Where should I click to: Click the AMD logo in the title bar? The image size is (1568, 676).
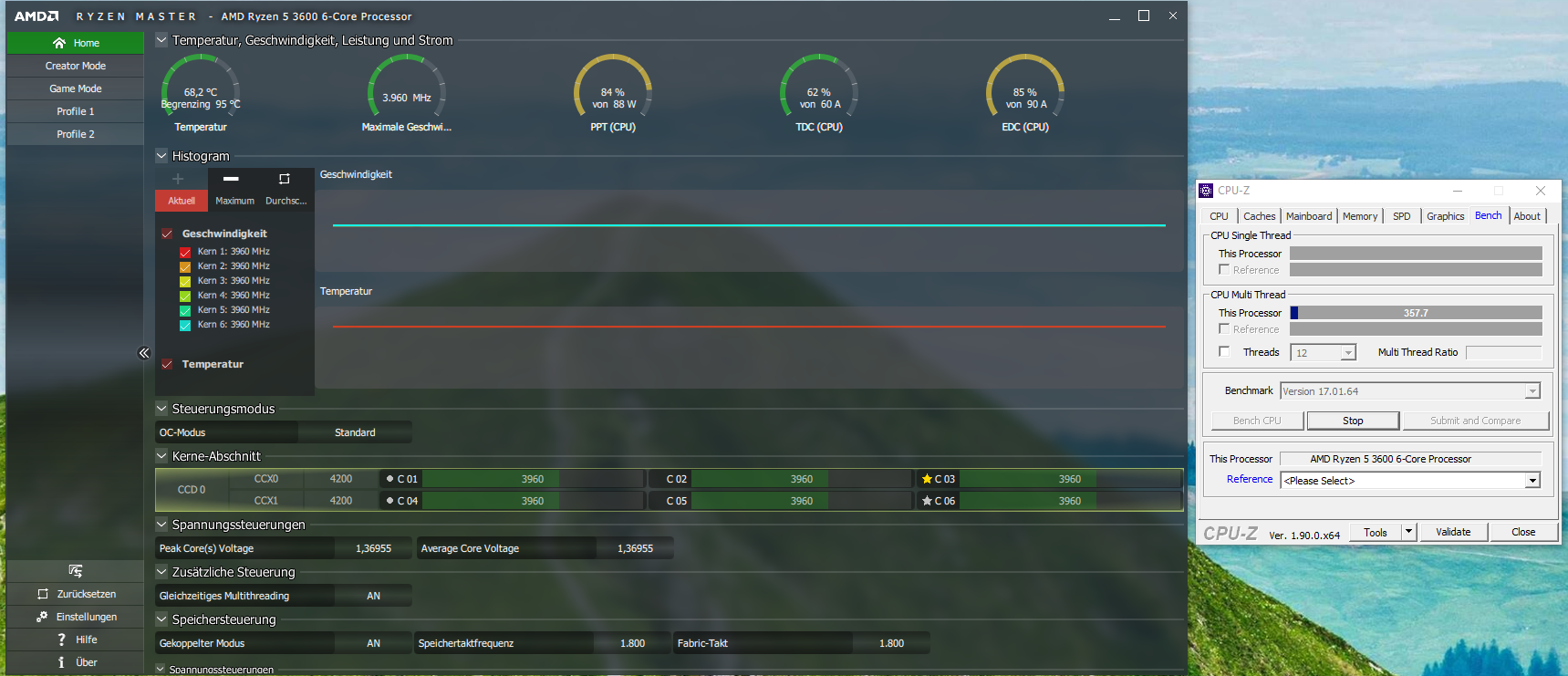[36, 16]
